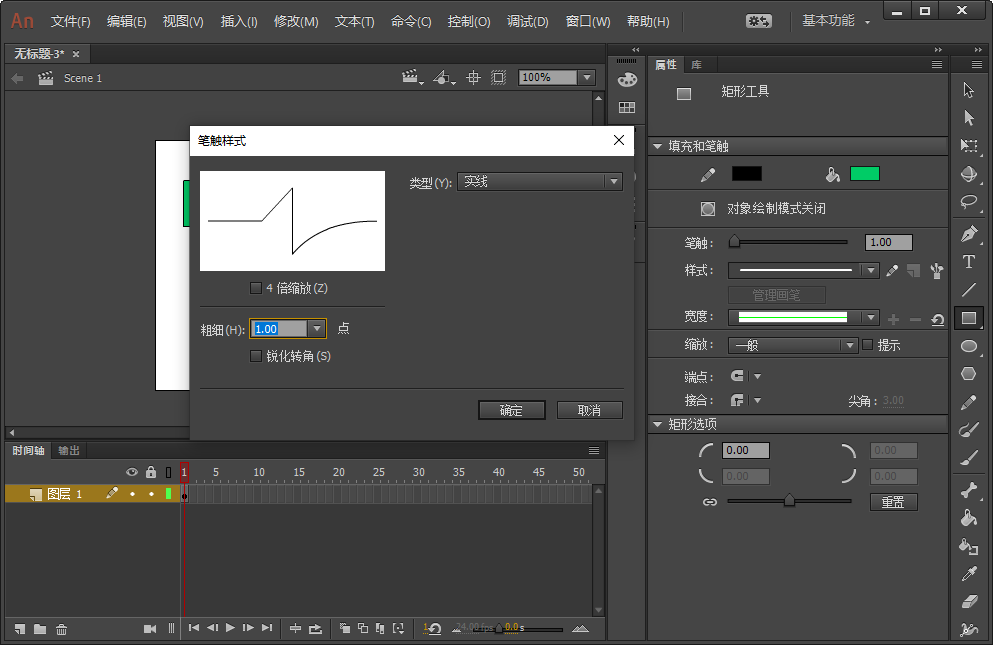Open the 粗细 thickness dropdown
Screen dimensions: 993x645
[317, 328]
